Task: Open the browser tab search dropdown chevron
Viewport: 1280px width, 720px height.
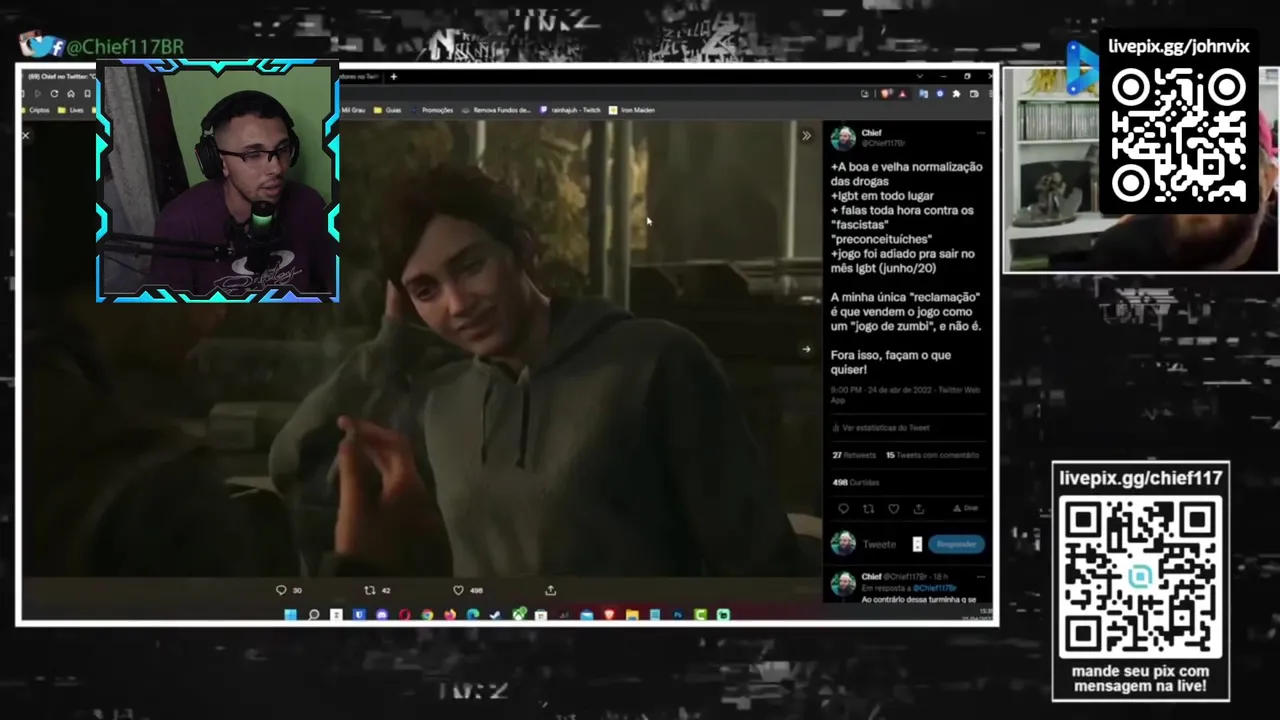Action: [920, 76]
